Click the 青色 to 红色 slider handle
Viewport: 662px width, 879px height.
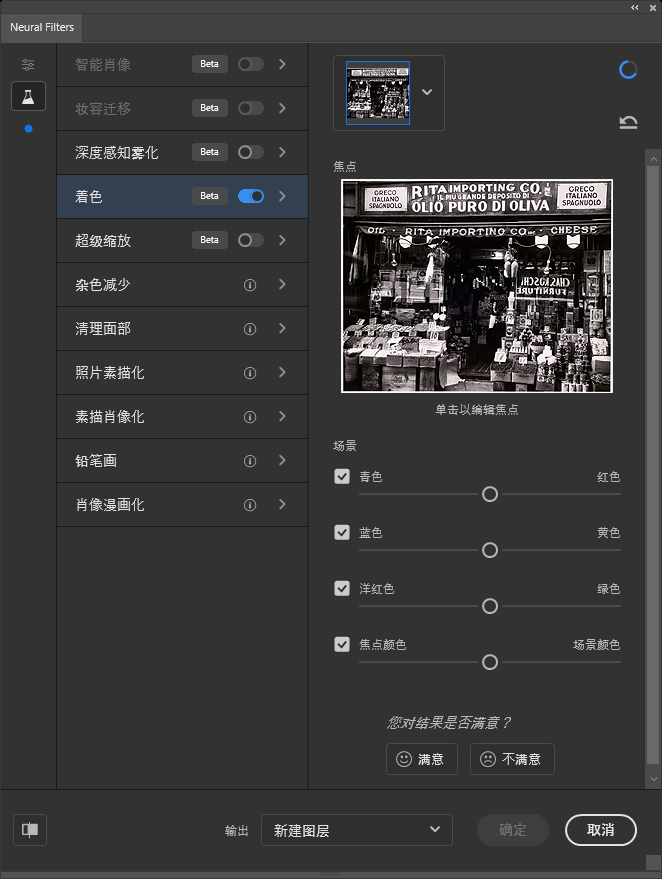click(x=490, y=494)
